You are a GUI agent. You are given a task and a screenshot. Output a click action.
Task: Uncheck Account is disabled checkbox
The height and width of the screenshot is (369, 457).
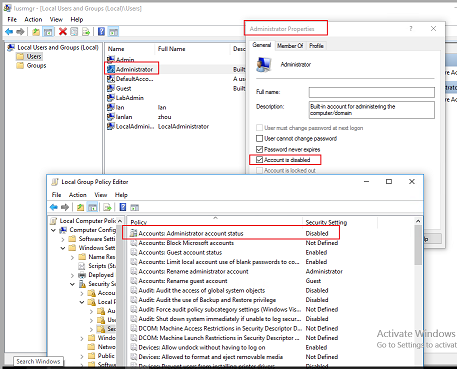(x=259, y=160)
